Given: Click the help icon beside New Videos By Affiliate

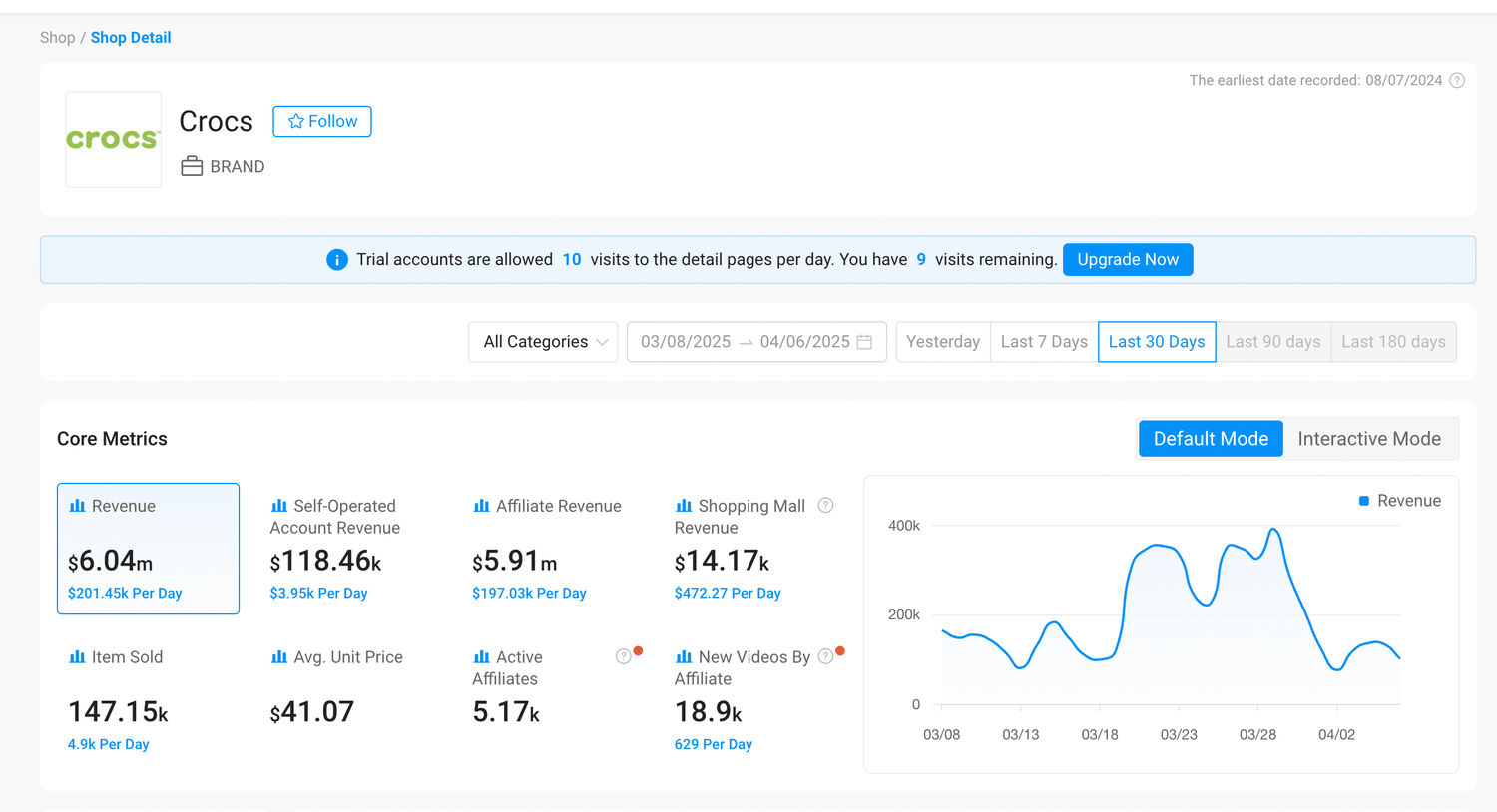Looking at the screenshot, I should pos(825,656).
